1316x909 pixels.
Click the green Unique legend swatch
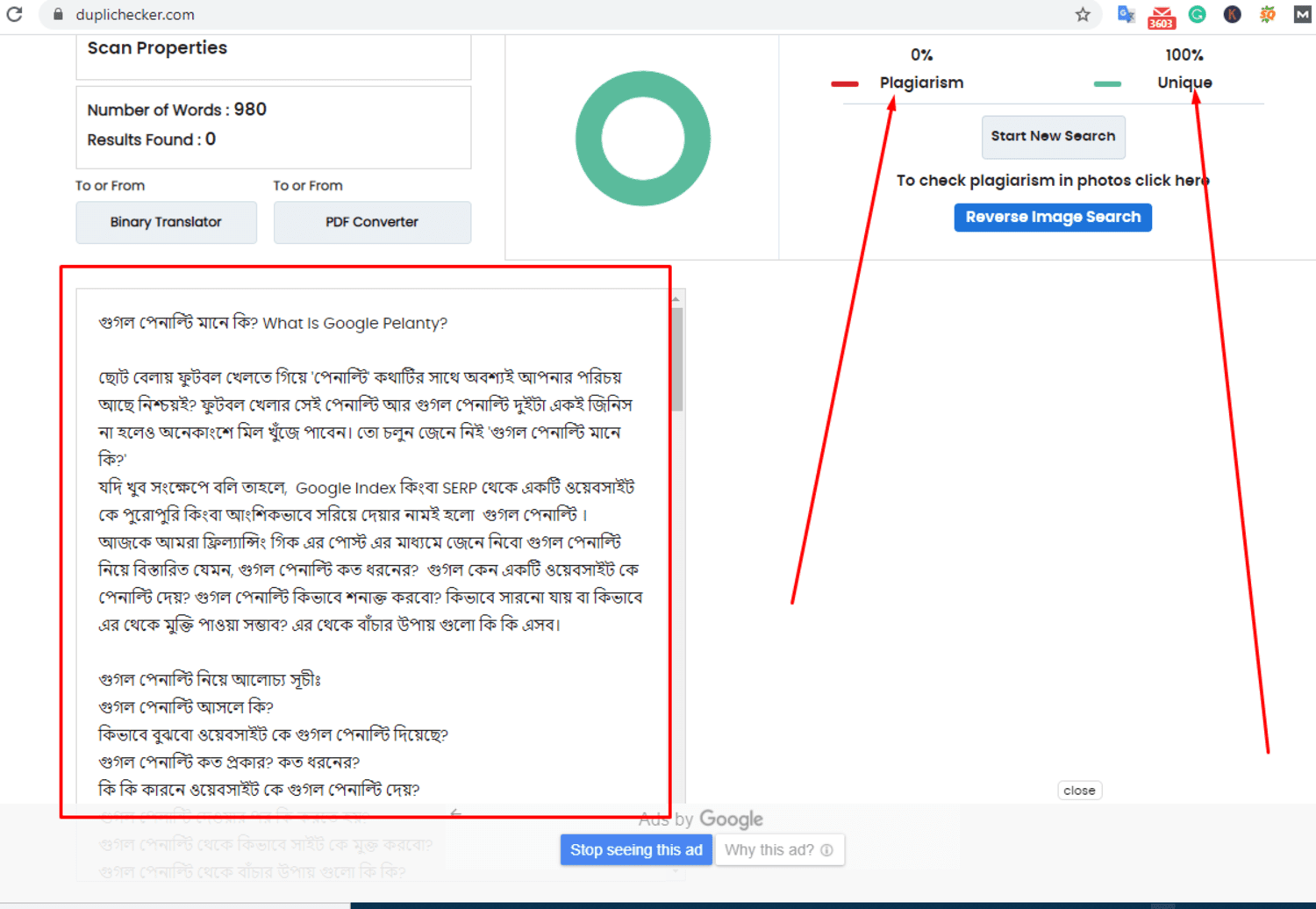pos(1107,84)
